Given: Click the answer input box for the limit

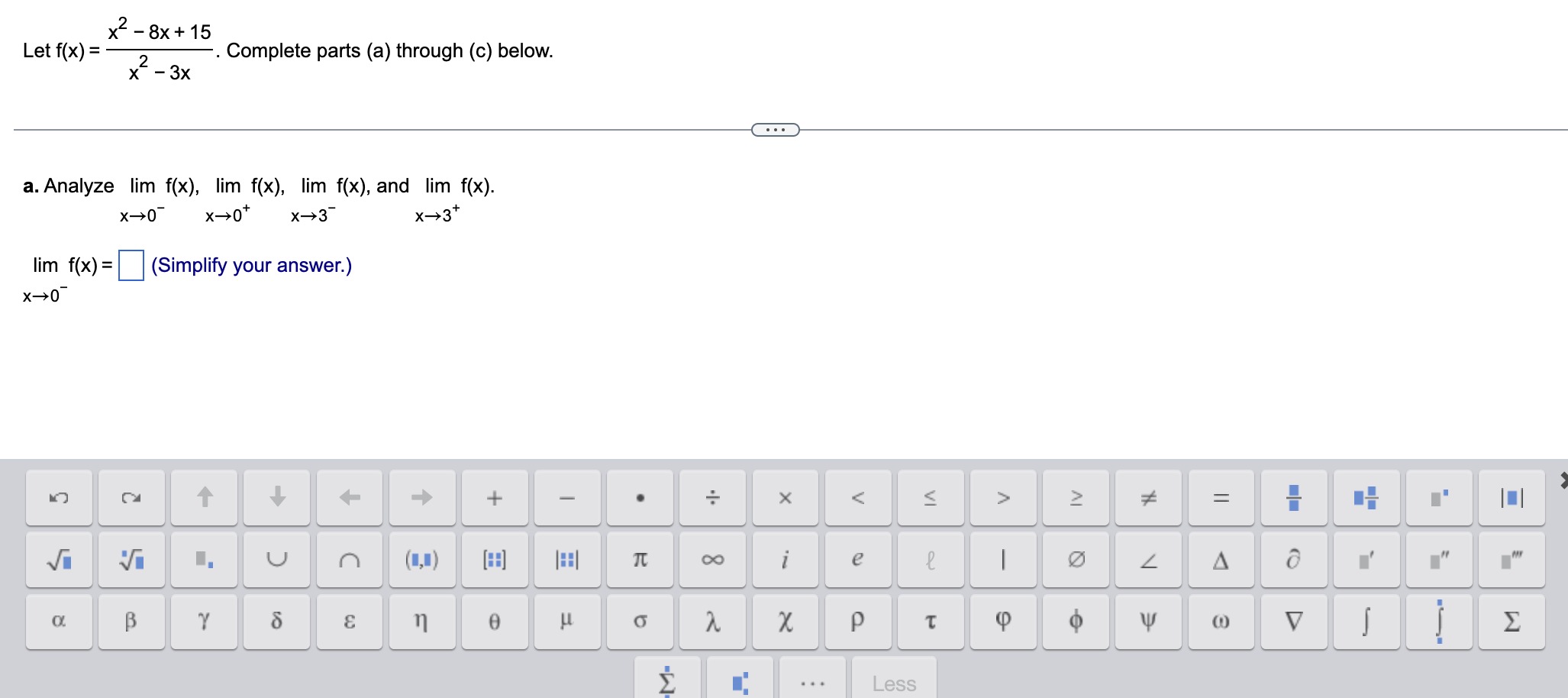Looking at the screenshot, I should click(x=131, y=266).
